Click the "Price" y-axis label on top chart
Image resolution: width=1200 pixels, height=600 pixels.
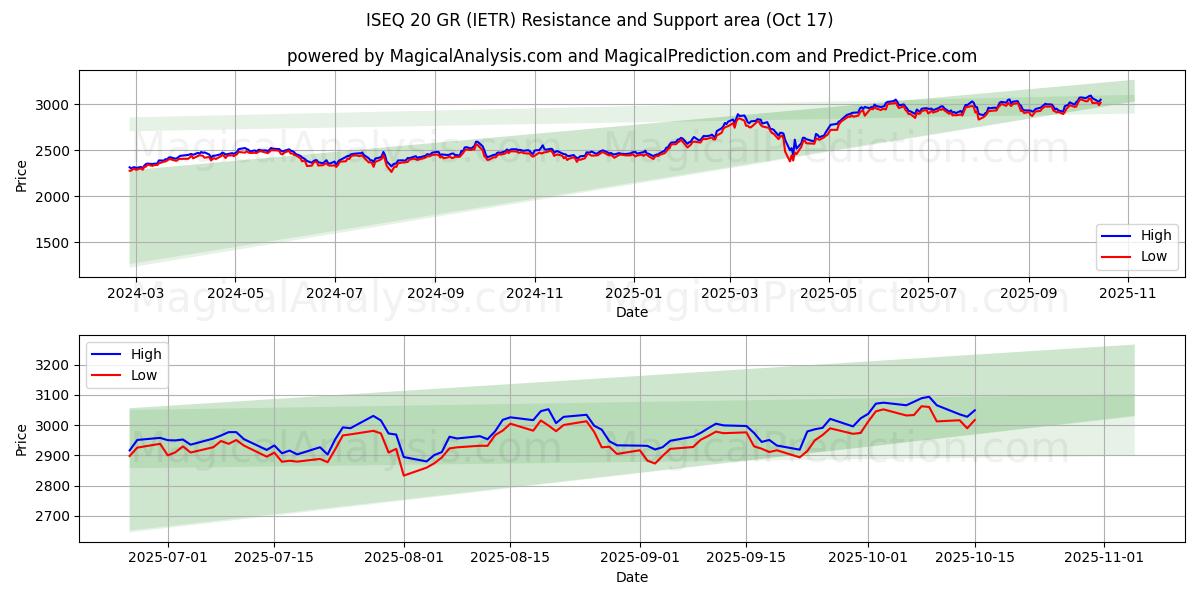coord(22,174)
